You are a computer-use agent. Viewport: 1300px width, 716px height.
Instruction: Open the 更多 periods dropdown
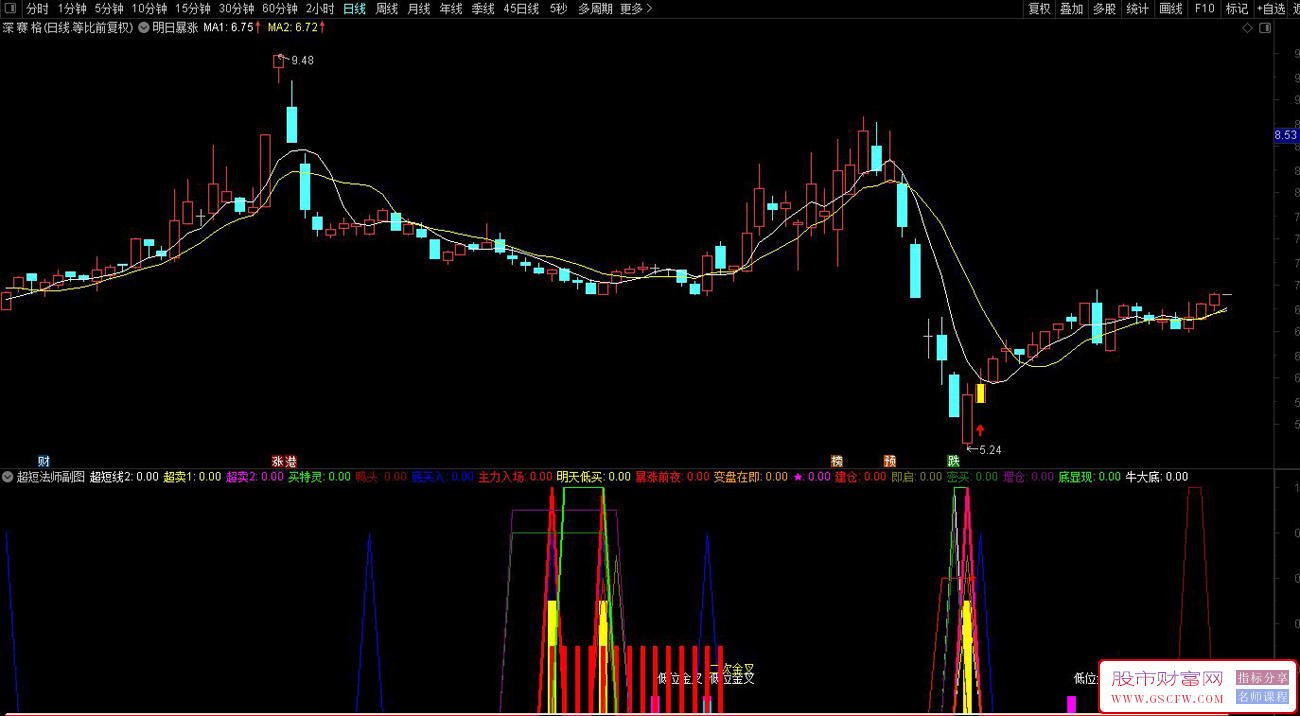tap(636, 9)
